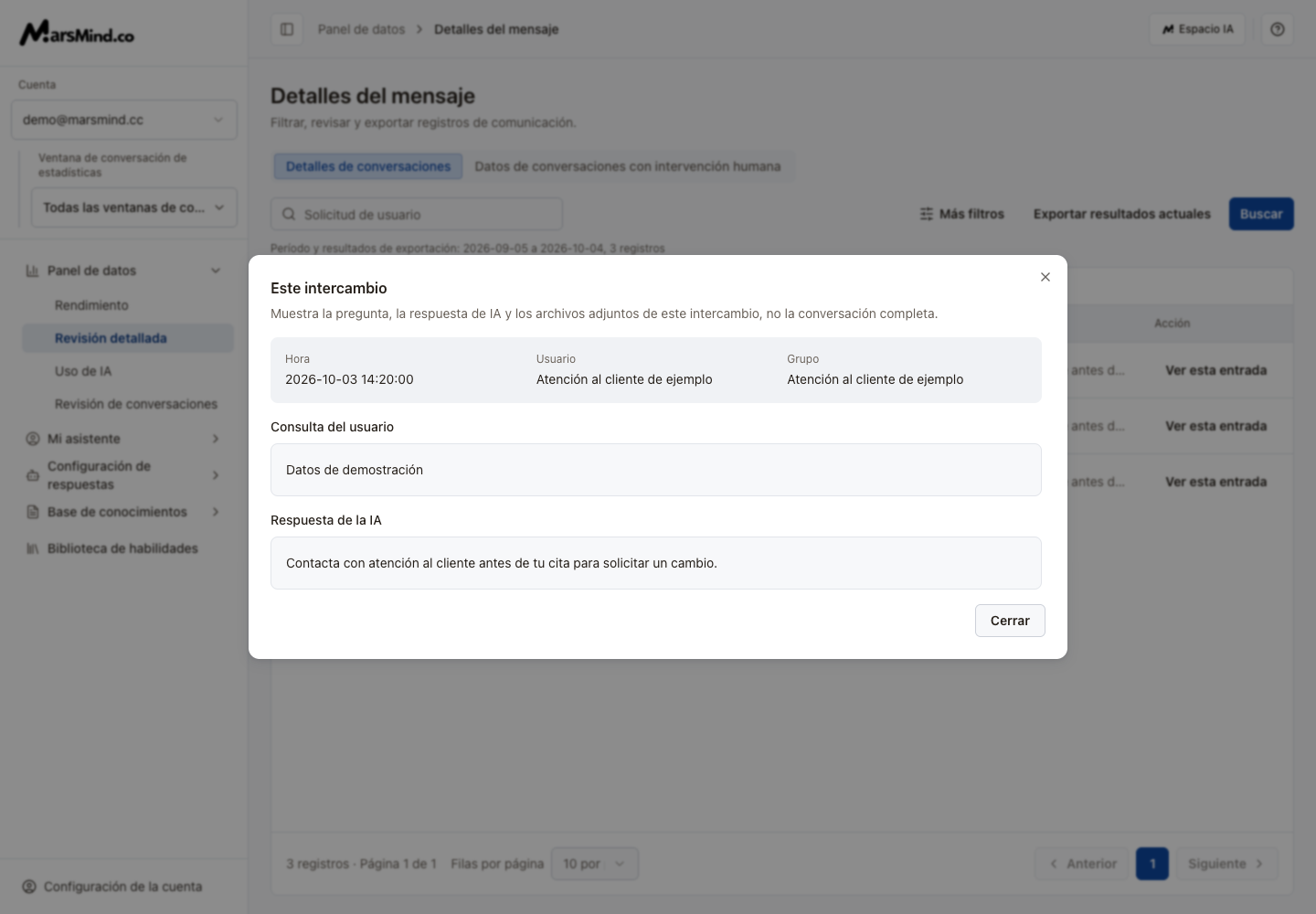Close the Este intercambio dialog with X

tap(1045, 277)
